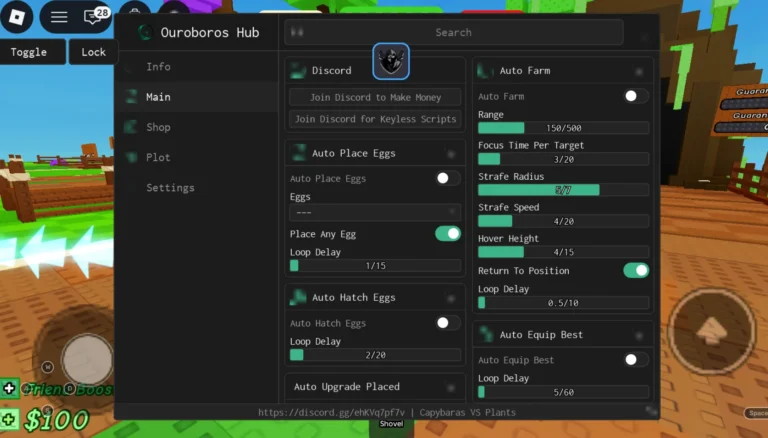
Task: Open the Info tab
Action: [197, 67]
